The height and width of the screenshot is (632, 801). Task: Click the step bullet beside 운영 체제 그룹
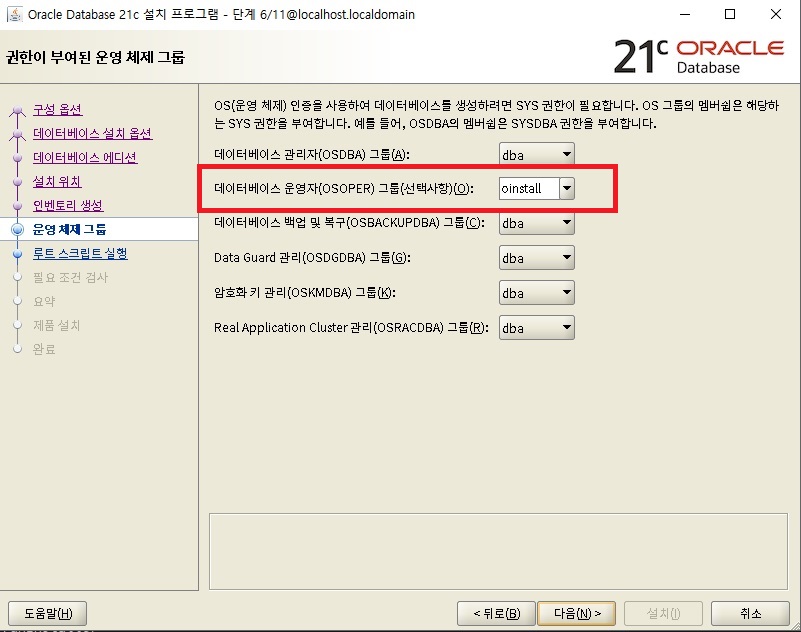pos(17,229)
